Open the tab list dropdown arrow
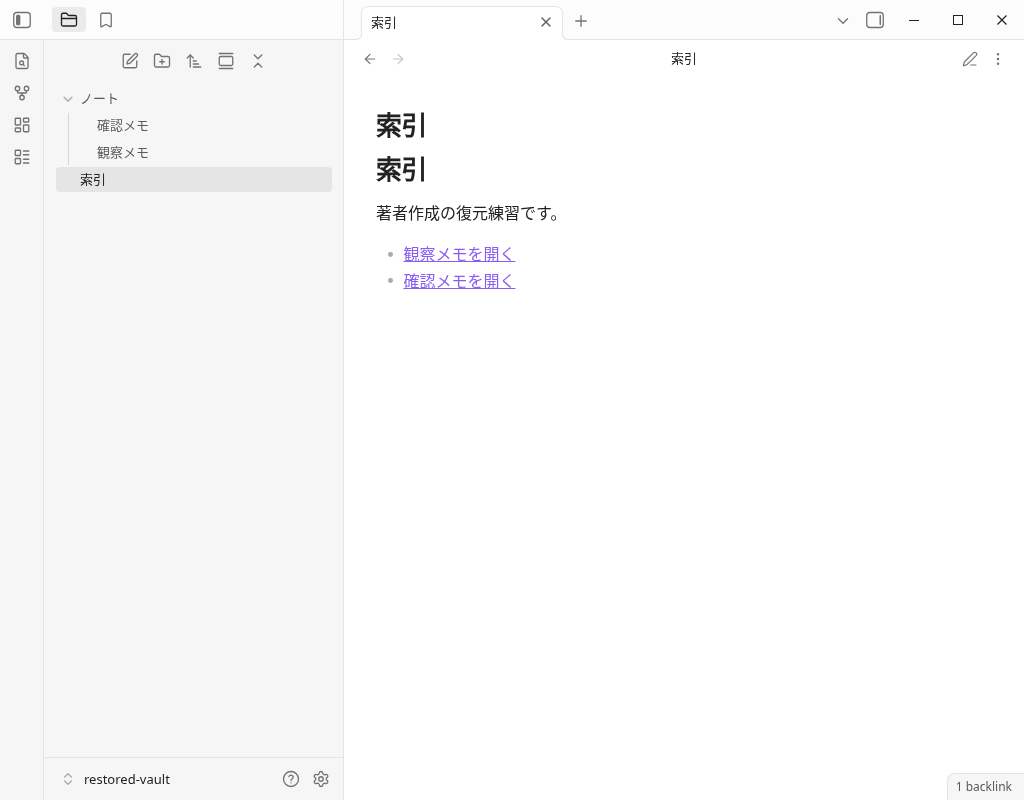This screenshot has height=800, width=1024. tap(842, 21)
